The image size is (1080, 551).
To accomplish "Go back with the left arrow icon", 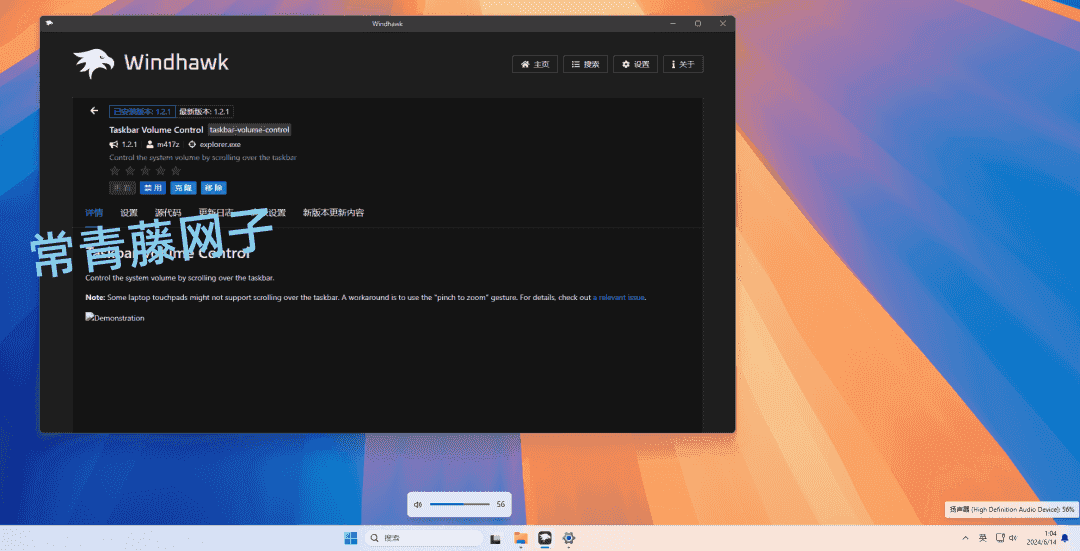I will tap(94, 111).
